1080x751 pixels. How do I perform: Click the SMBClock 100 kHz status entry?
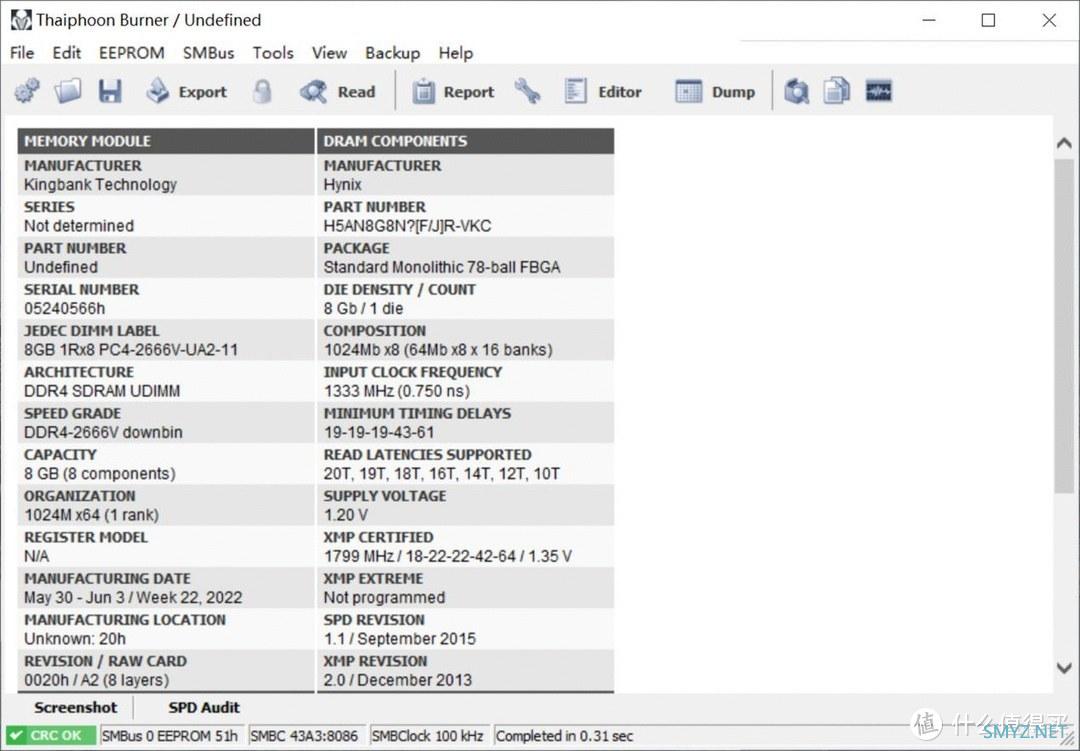428,736
